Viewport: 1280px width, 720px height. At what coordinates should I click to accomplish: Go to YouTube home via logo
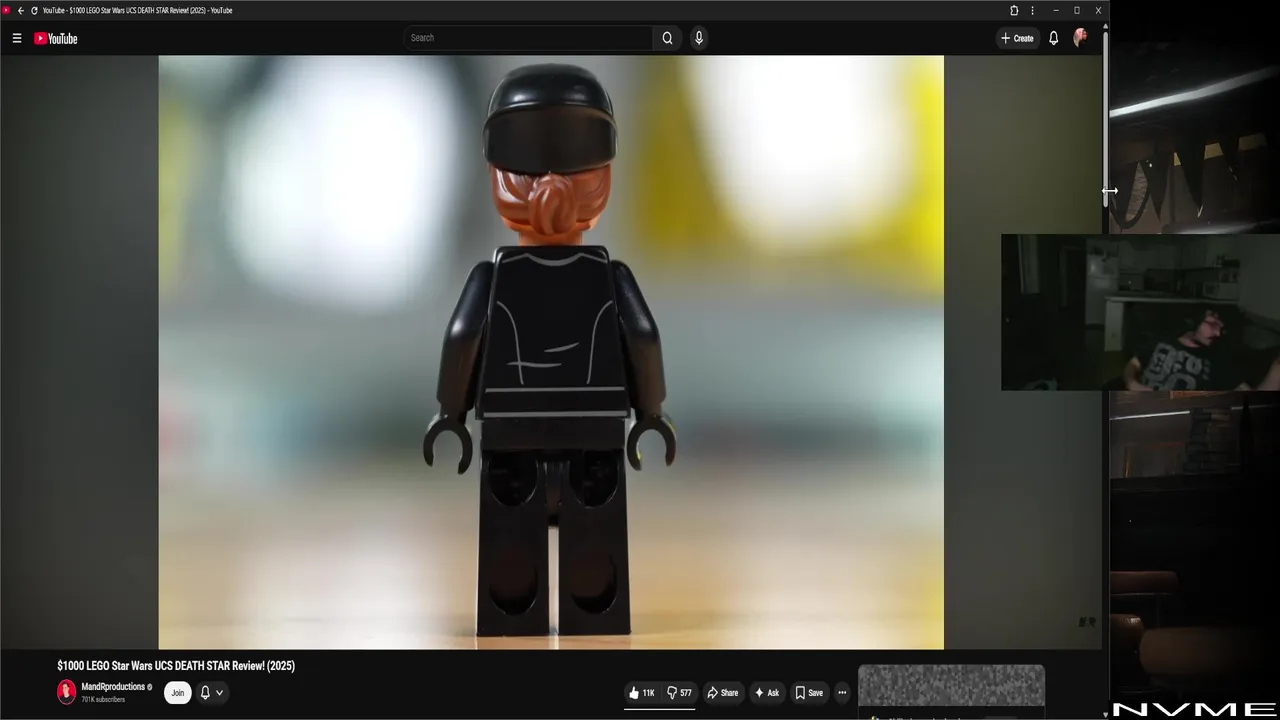(56, 38)
